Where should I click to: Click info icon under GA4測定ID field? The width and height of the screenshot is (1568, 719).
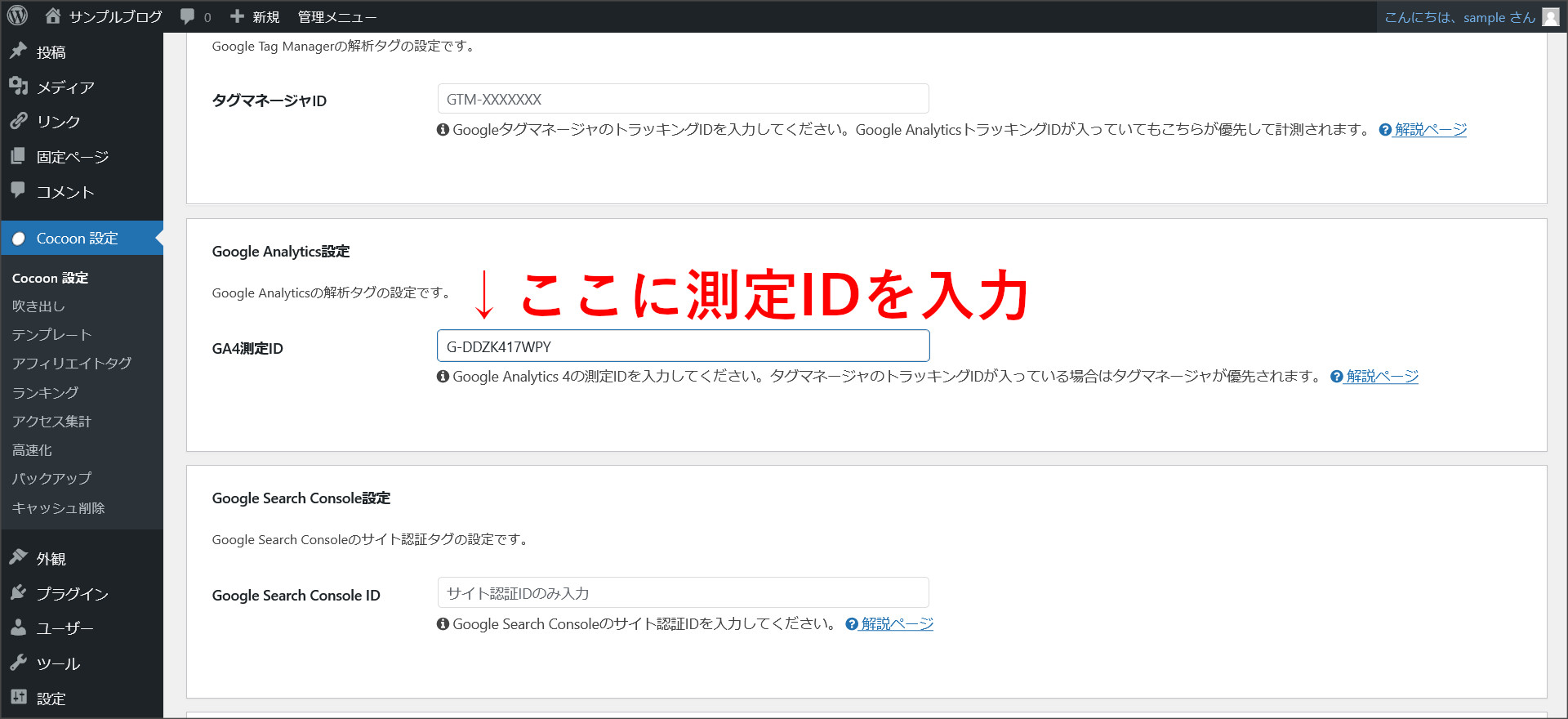(x=443, y=377)
